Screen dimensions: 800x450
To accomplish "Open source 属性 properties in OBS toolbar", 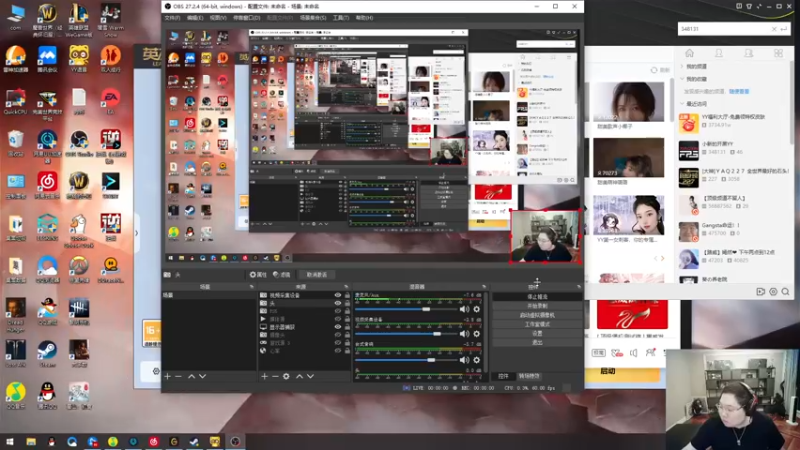I will point(258,274).
